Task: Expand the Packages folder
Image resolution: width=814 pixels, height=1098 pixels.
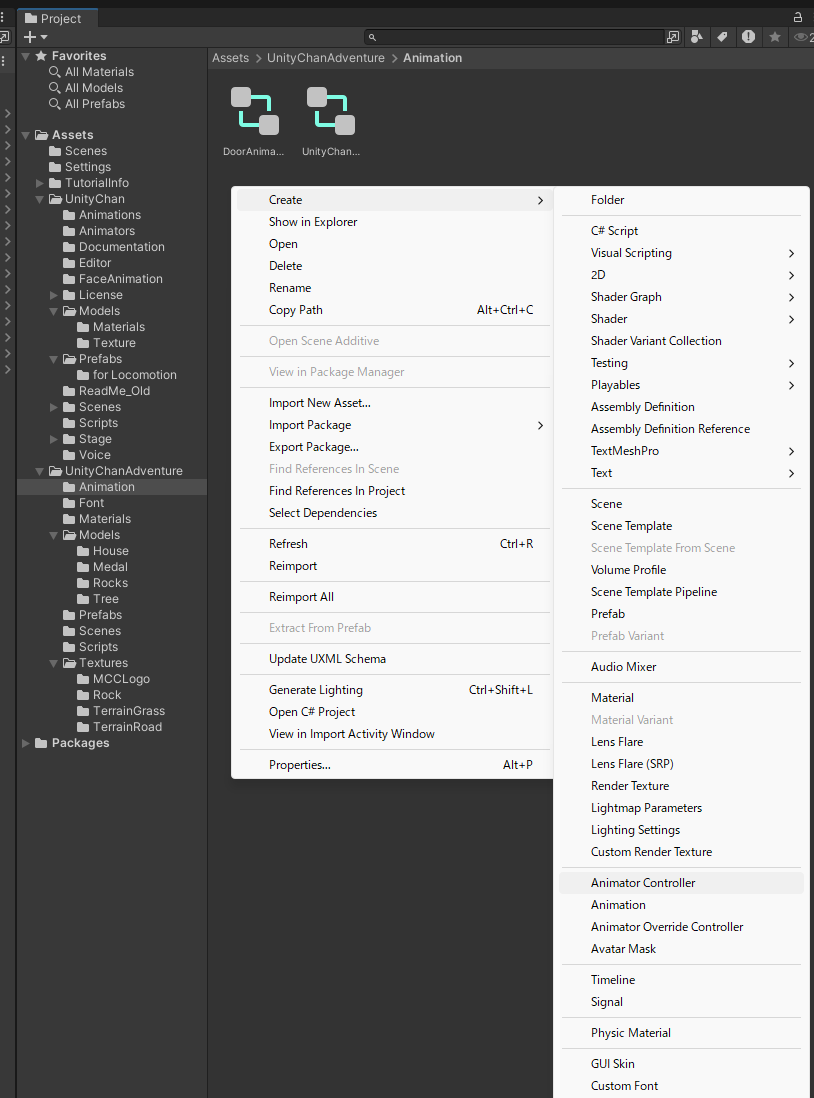Action: [26, 743]
